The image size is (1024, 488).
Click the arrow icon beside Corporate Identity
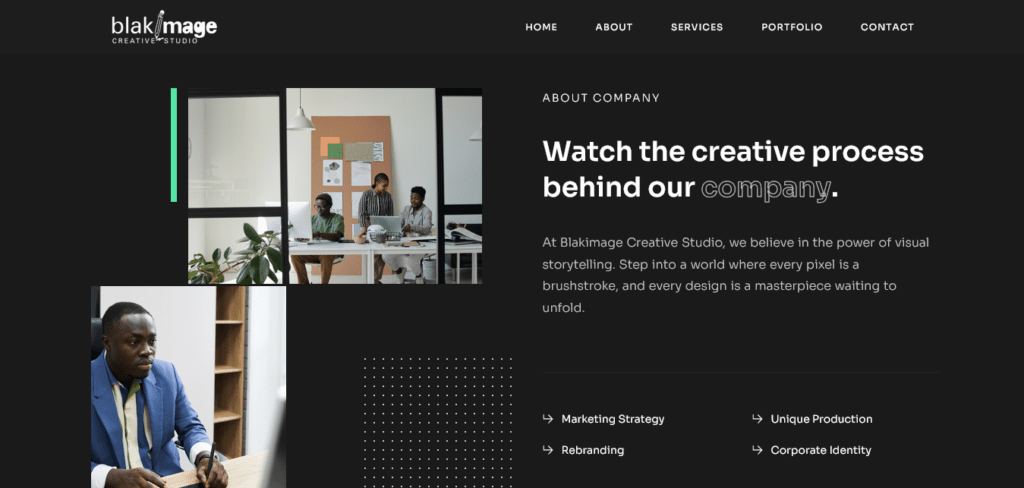757,450
